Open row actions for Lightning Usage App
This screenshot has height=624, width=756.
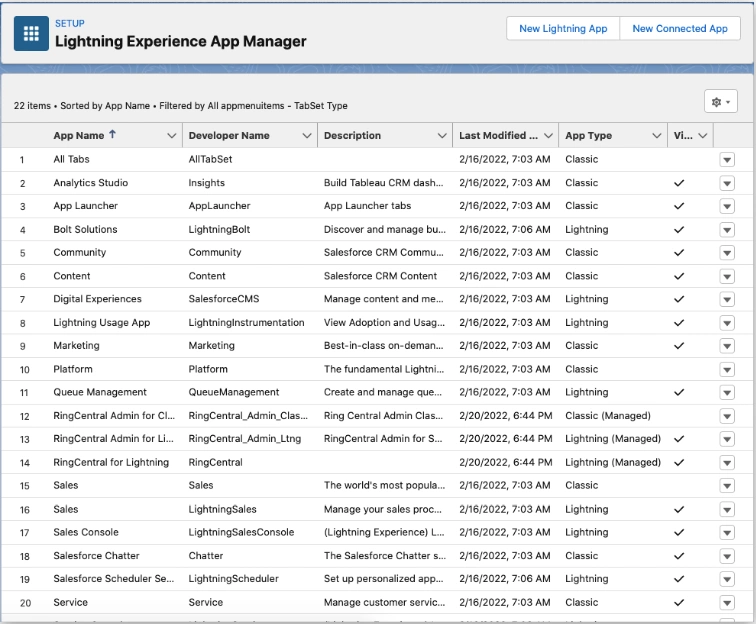(727, 323)
